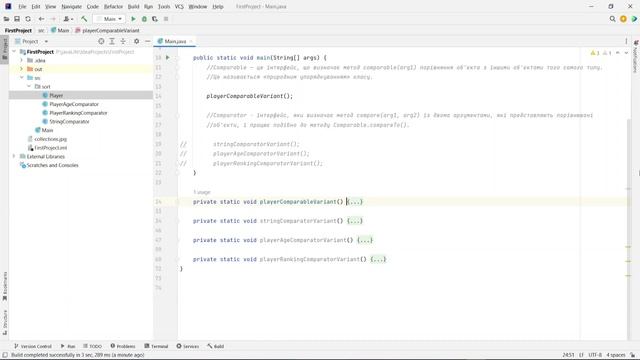The image size is (640, 360).
Task: Expand folded playerRankingComparatorVariant body
Action: (378, 259)
